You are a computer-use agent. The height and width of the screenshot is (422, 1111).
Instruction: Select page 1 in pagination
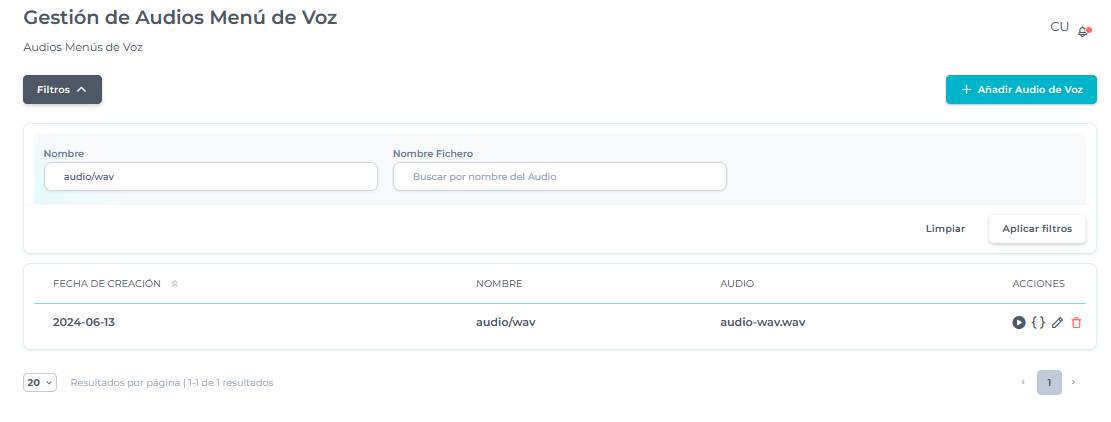(1049, 382)
